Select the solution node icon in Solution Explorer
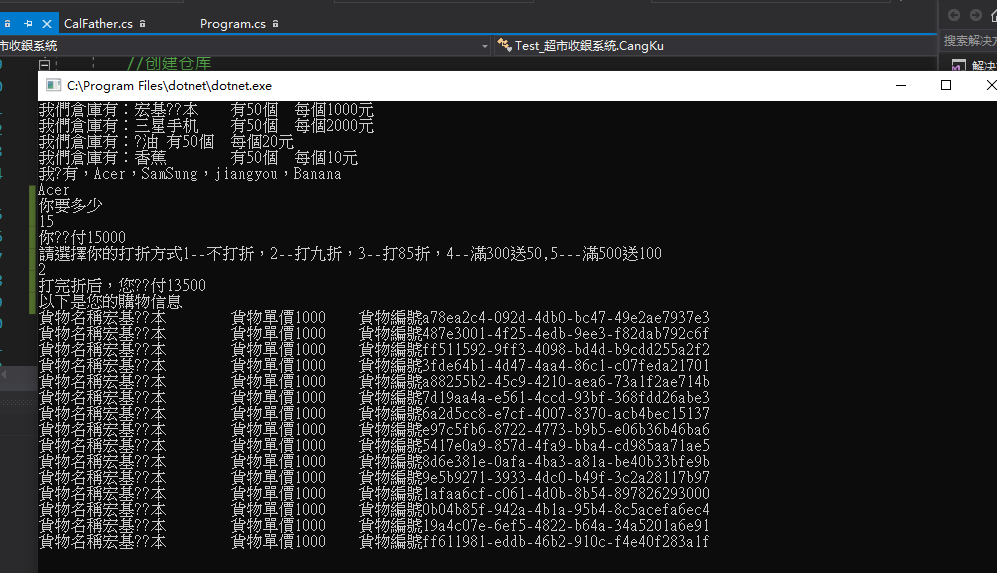The image size is (997, 573). [x=958, y=65]
